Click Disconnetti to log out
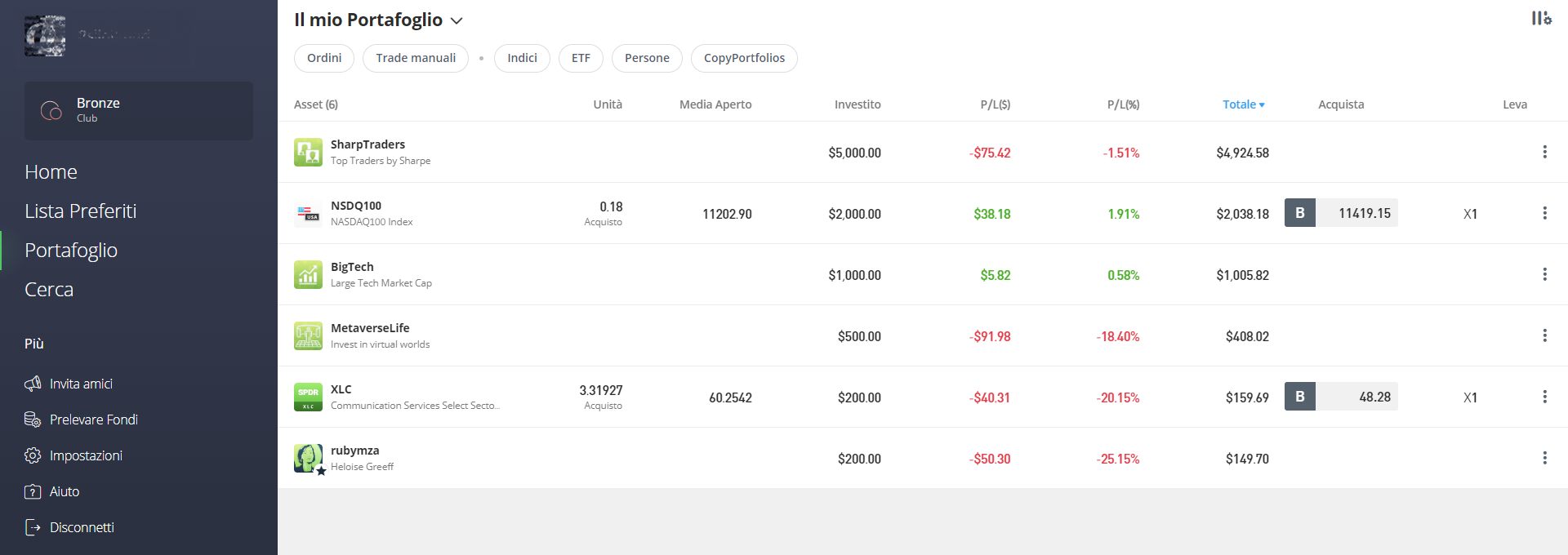Image resolution: width=1568 pixels, height=555 pixels. tap(69, 527)
